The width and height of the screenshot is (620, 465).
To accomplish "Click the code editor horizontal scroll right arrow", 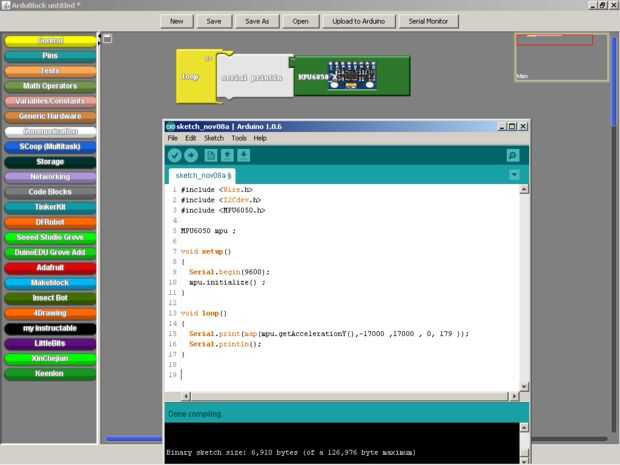I will 514,396.
